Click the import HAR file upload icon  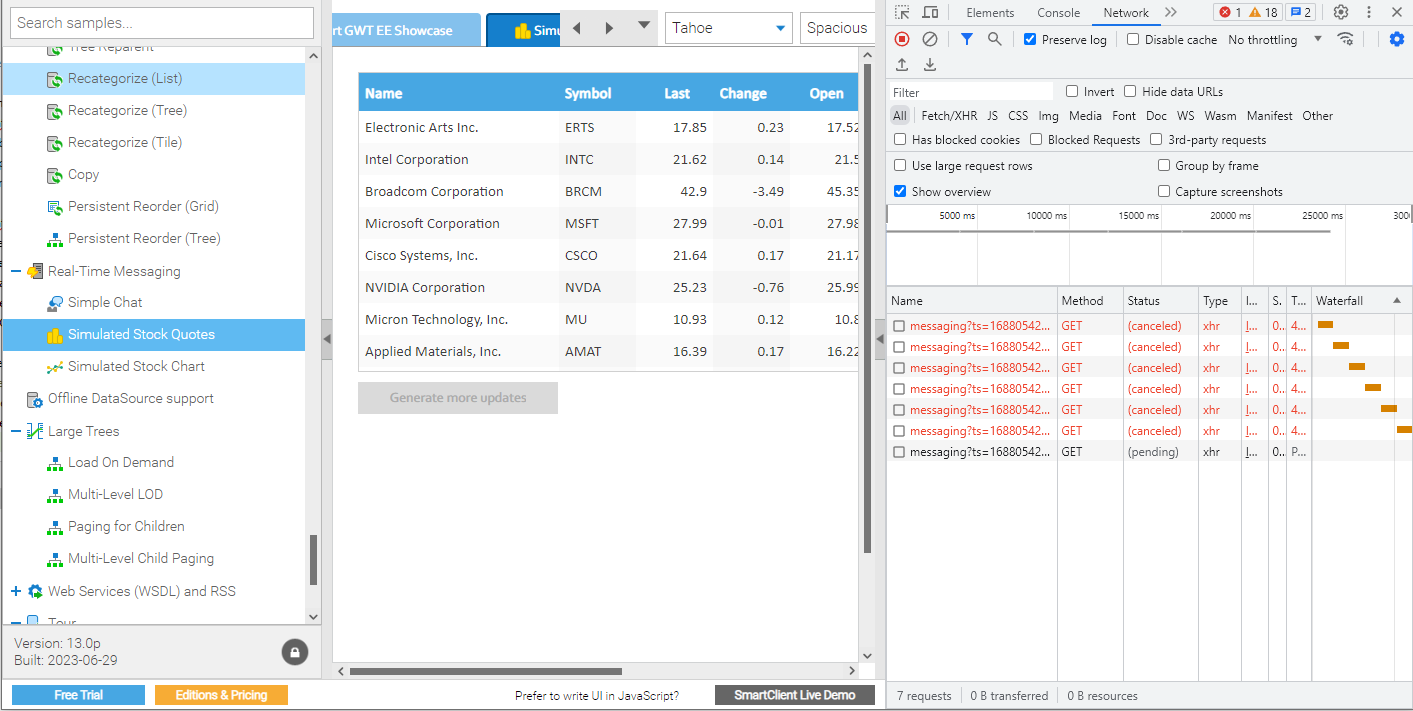(902, 64)
